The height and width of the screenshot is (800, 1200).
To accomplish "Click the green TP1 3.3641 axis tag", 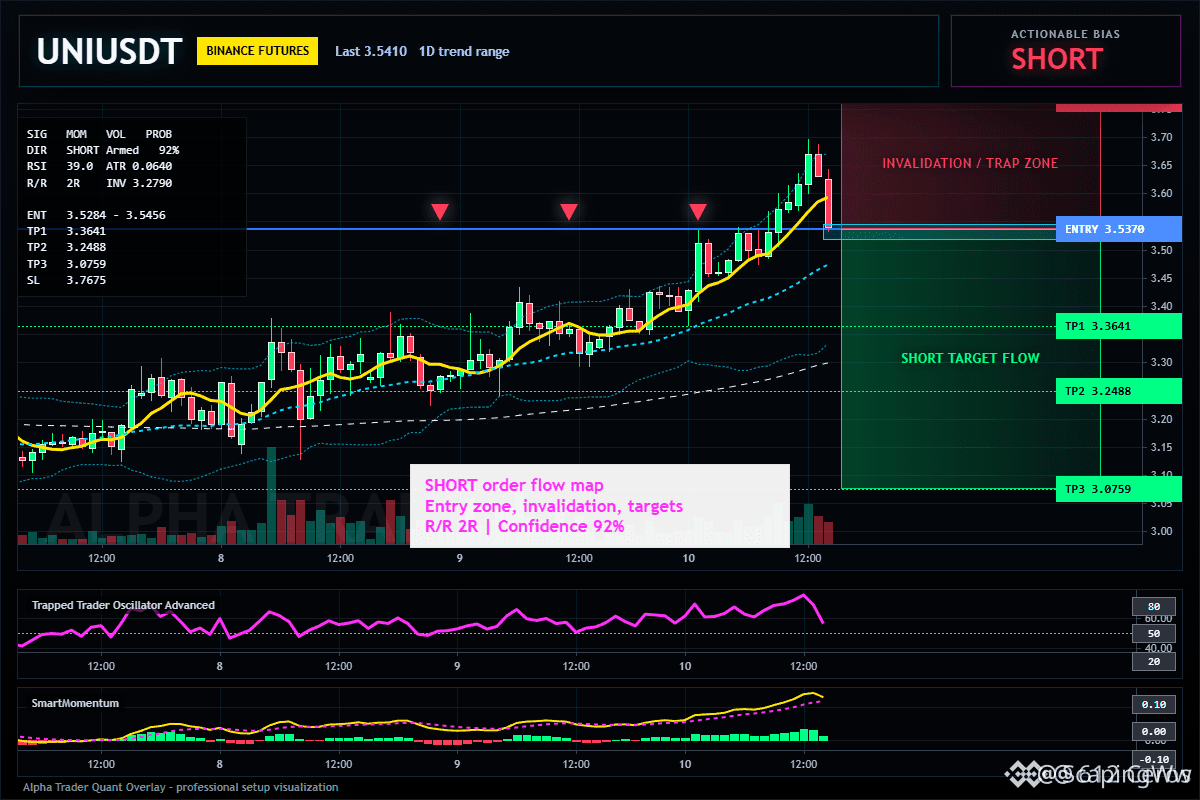I will click(1118, 326).
